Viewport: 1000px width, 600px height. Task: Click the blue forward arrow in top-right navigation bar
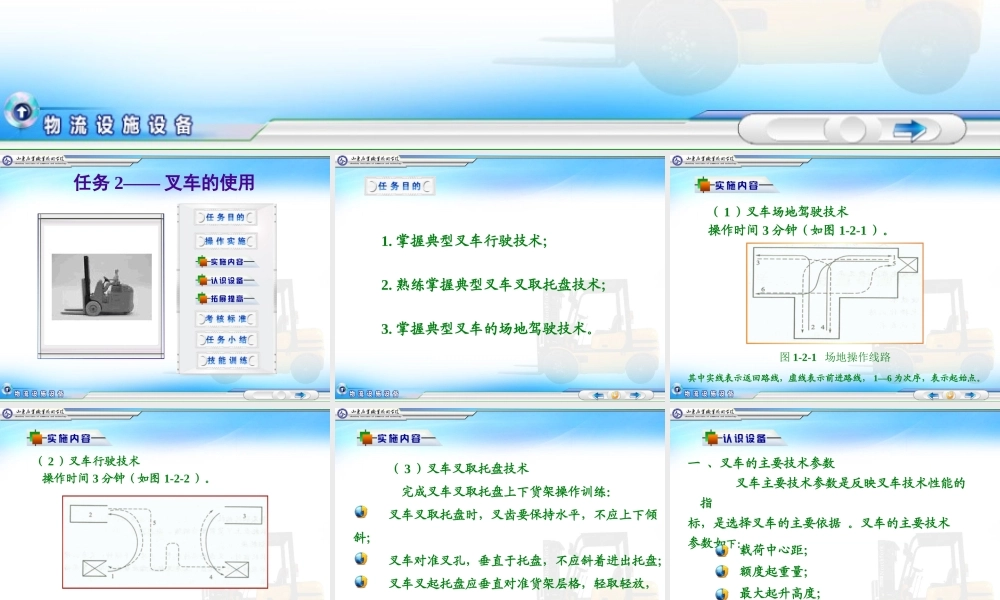tap(908, 130)
